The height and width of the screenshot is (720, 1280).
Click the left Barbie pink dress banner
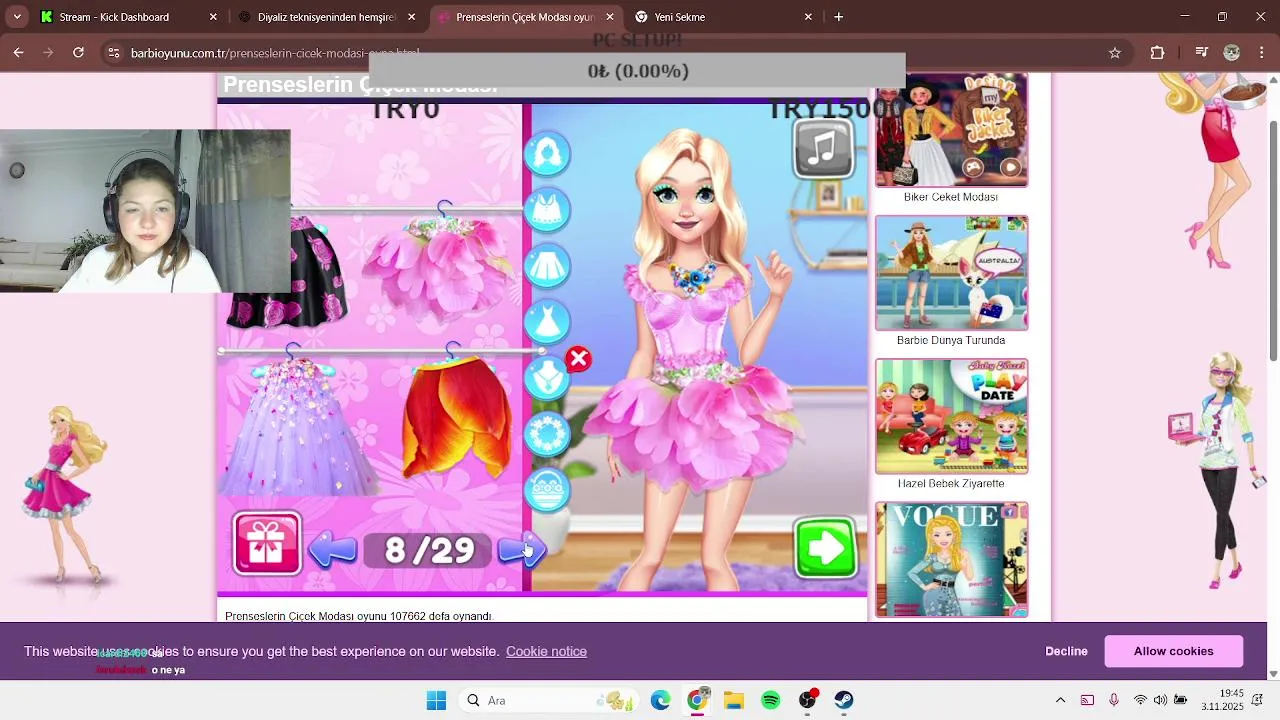[x=67, y=495]
